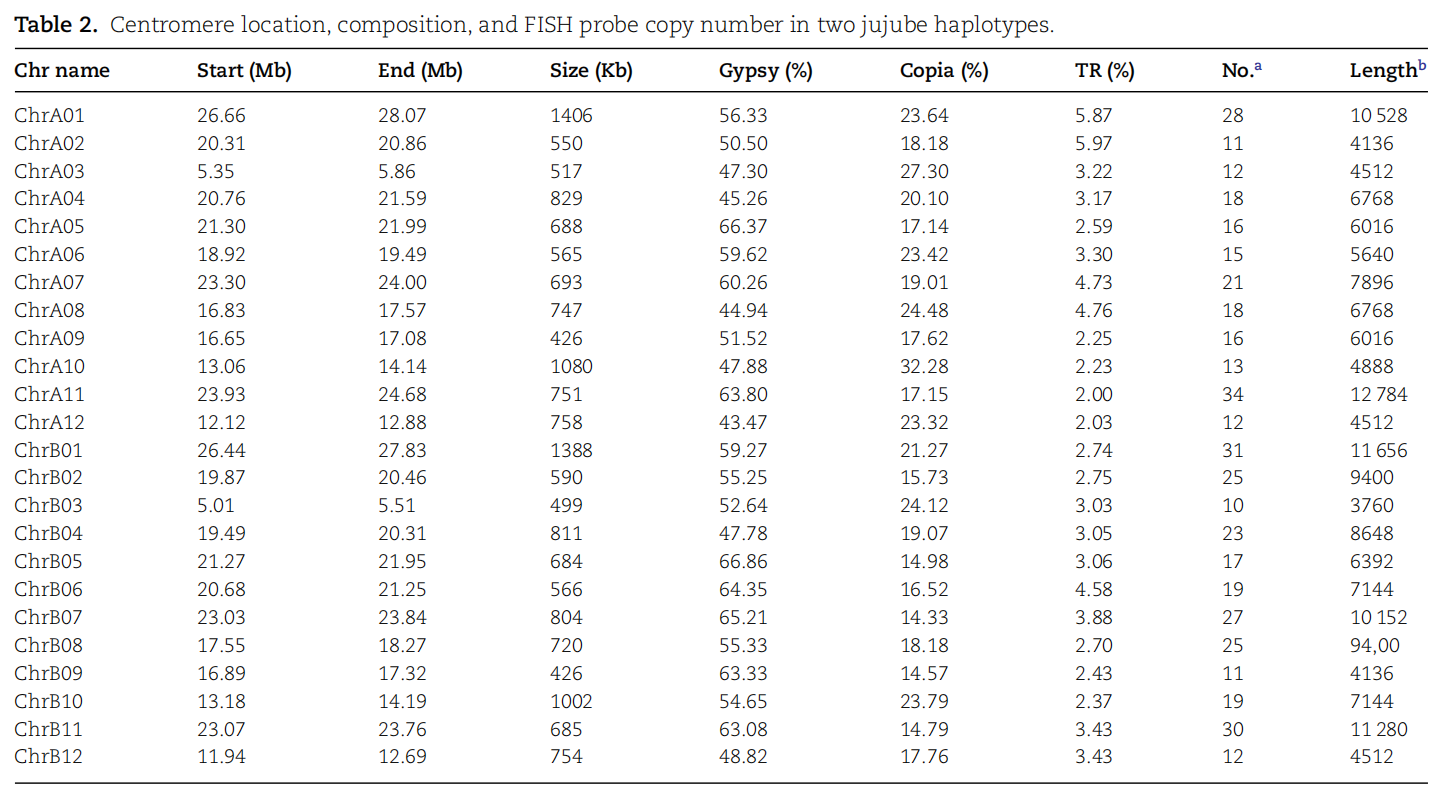1434x789 pixels.
Task: Select the ChrA01 row label
Action: (x=49, y=115)
